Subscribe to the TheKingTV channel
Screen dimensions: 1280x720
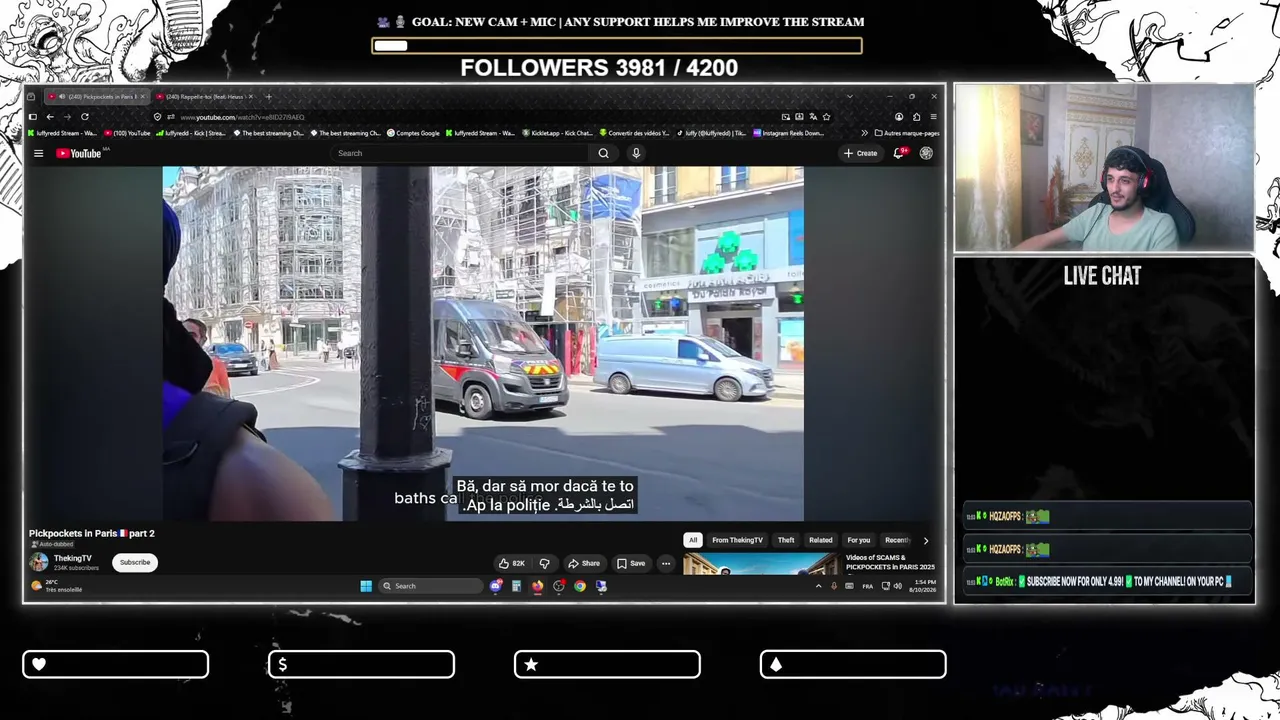(x=135, y=562)
